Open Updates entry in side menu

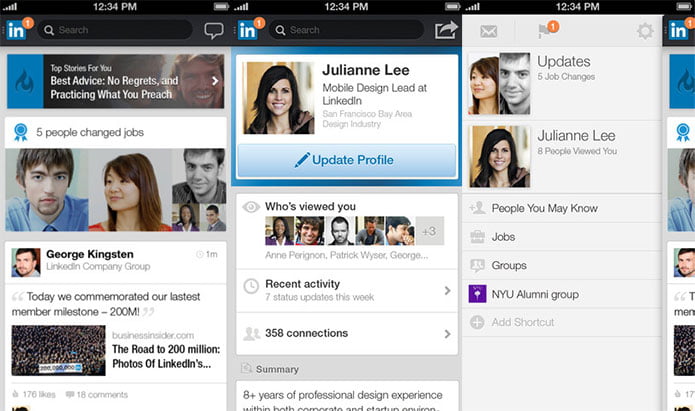click(x=562, y=83)
